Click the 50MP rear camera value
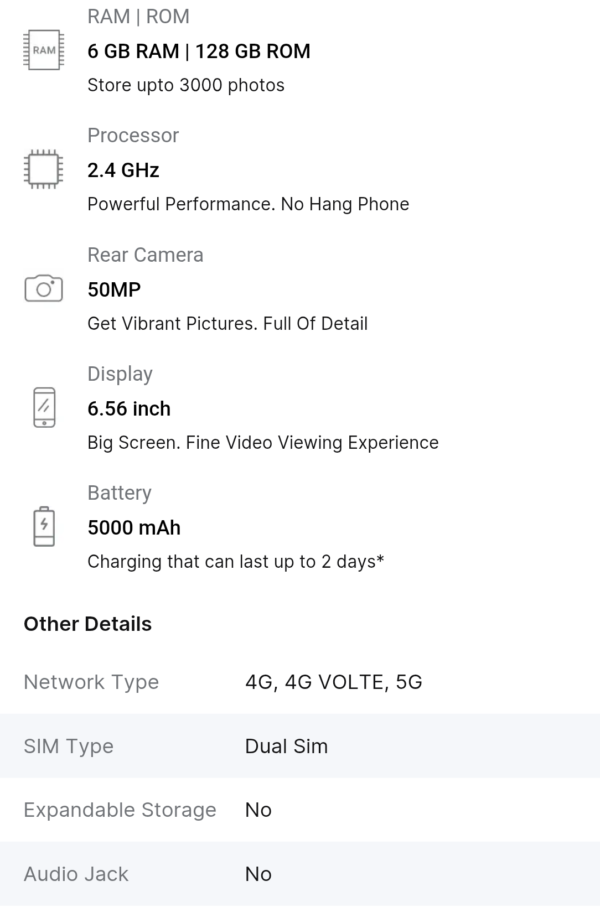Viewport: 600px width, 907px height. [114, 290]
